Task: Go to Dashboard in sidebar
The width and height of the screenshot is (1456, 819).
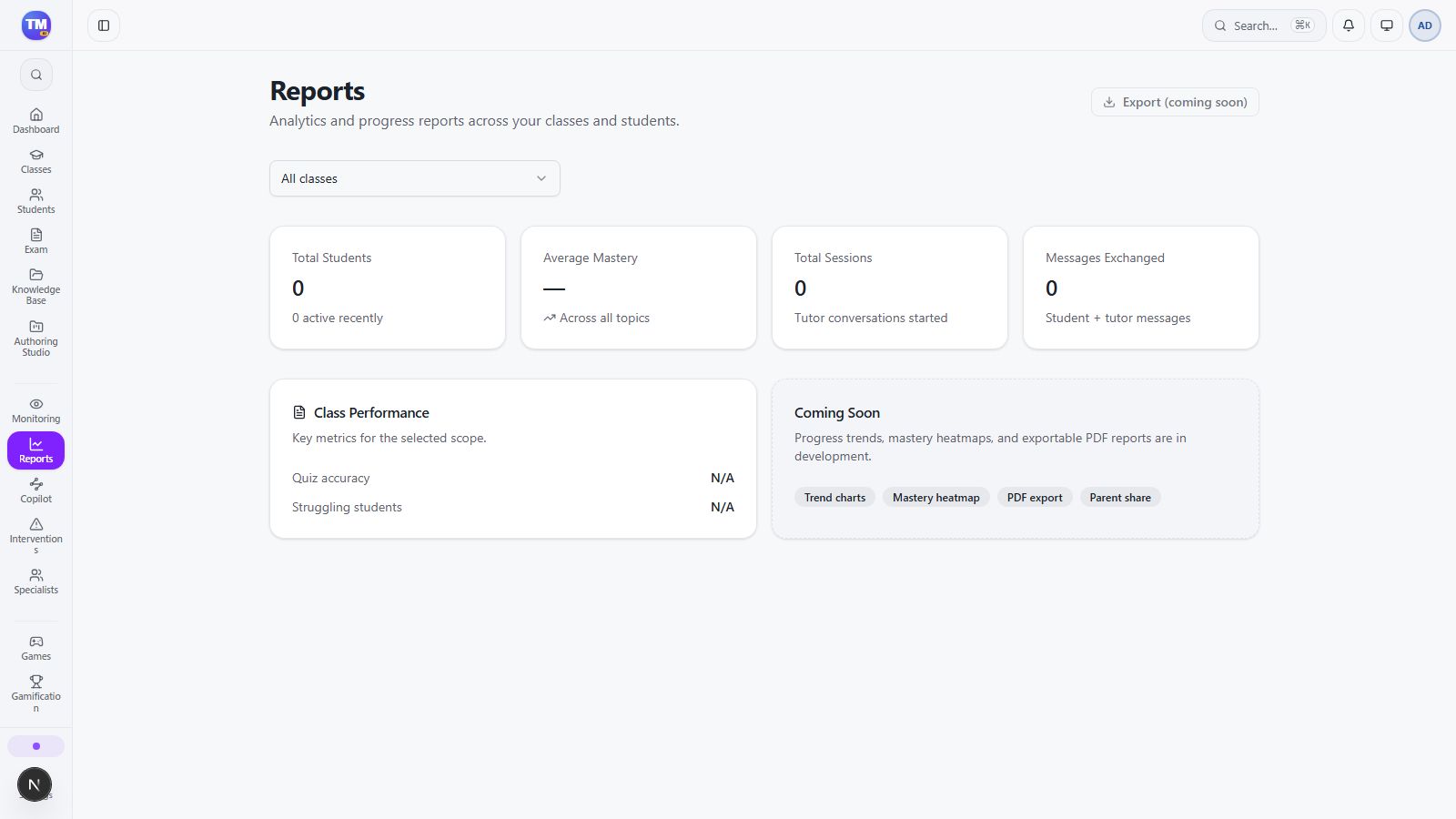Action: point(36,121)
